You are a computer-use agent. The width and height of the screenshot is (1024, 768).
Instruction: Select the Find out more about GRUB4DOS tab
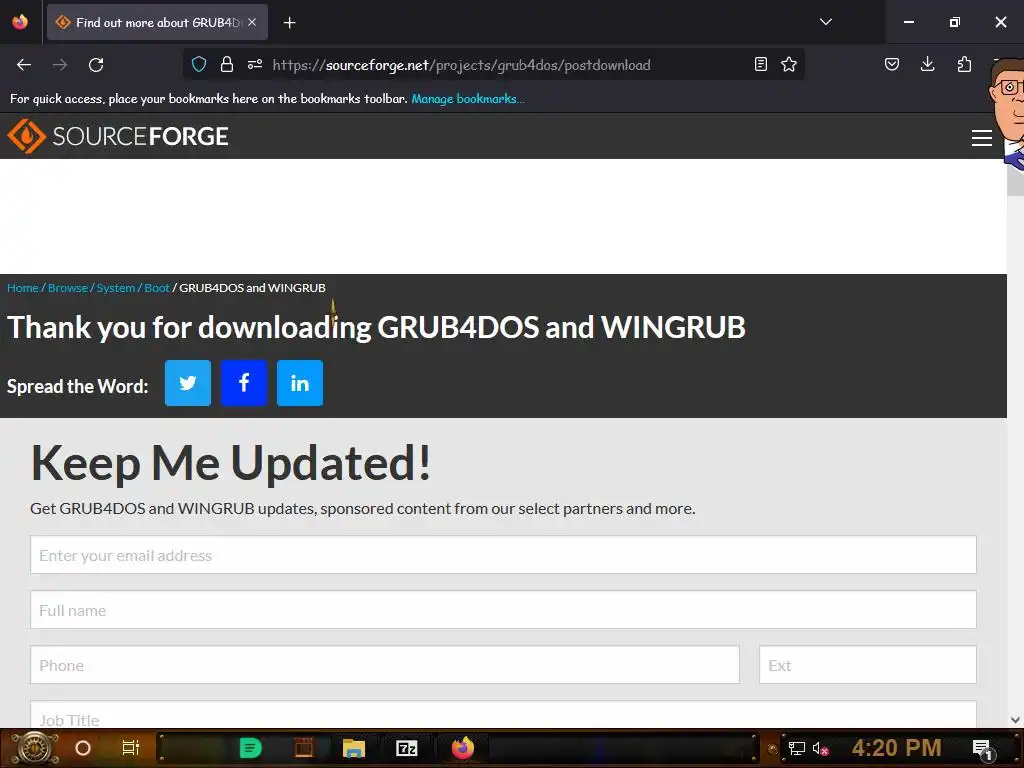[157, 22]
